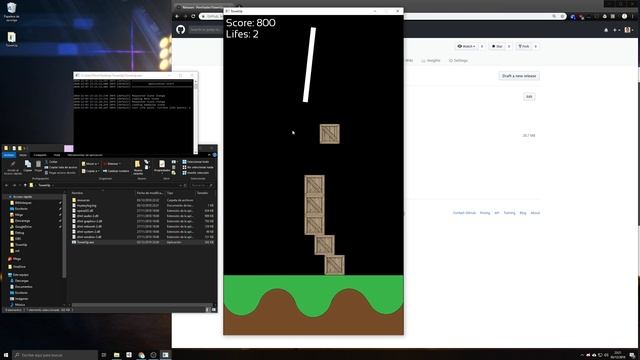Open the Insights tab in GitHub
This screenshot has width=640, height=360.
pyautogui.click(x=431, y=60)
